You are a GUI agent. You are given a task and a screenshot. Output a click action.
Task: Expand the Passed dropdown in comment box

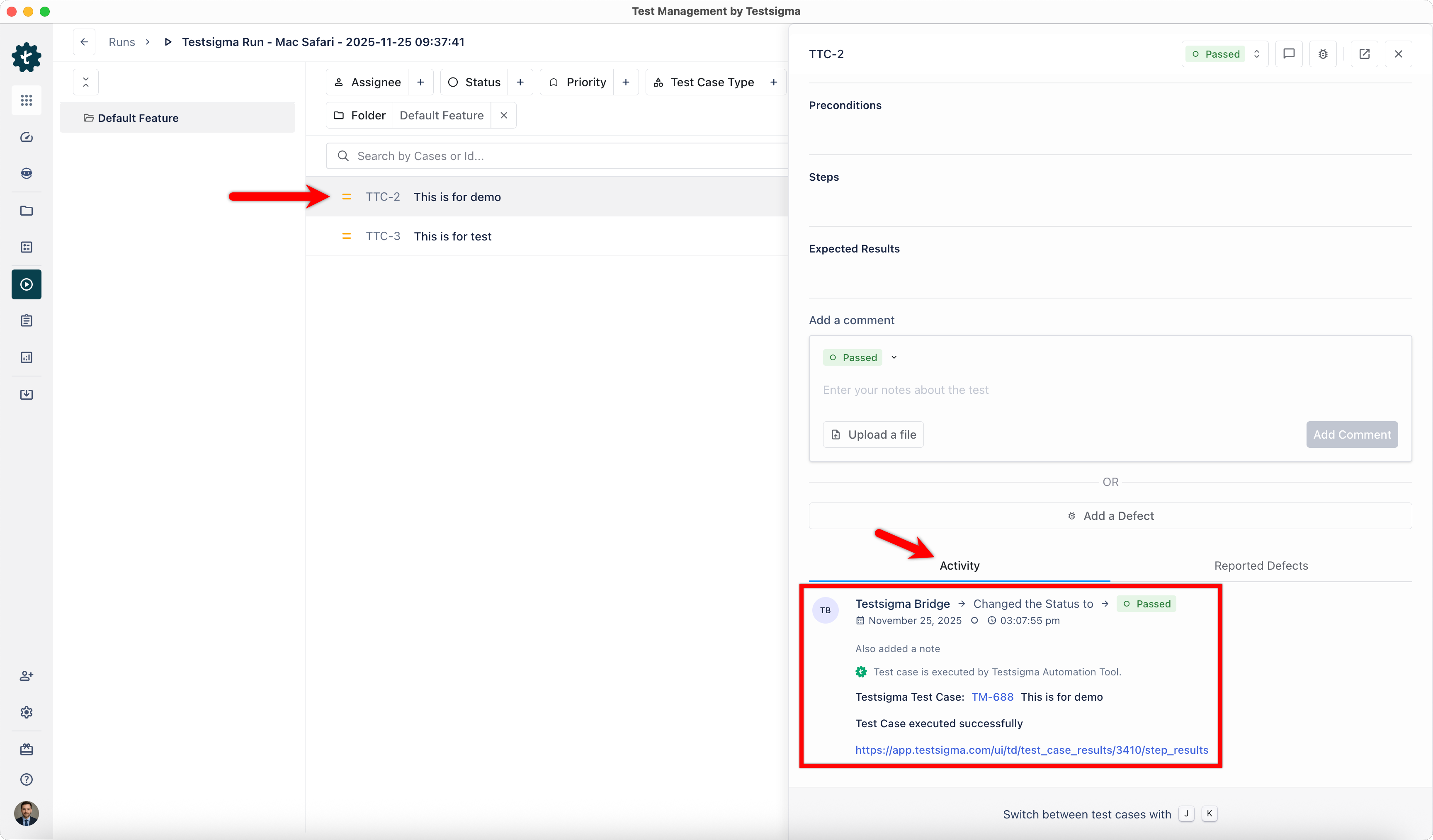point(894,357)
